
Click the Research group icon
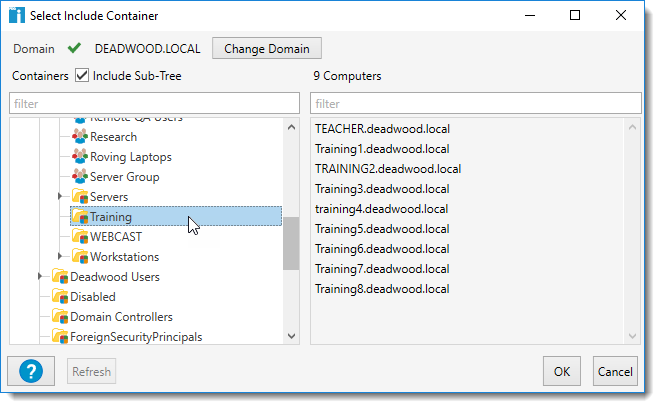pos(80,137)
